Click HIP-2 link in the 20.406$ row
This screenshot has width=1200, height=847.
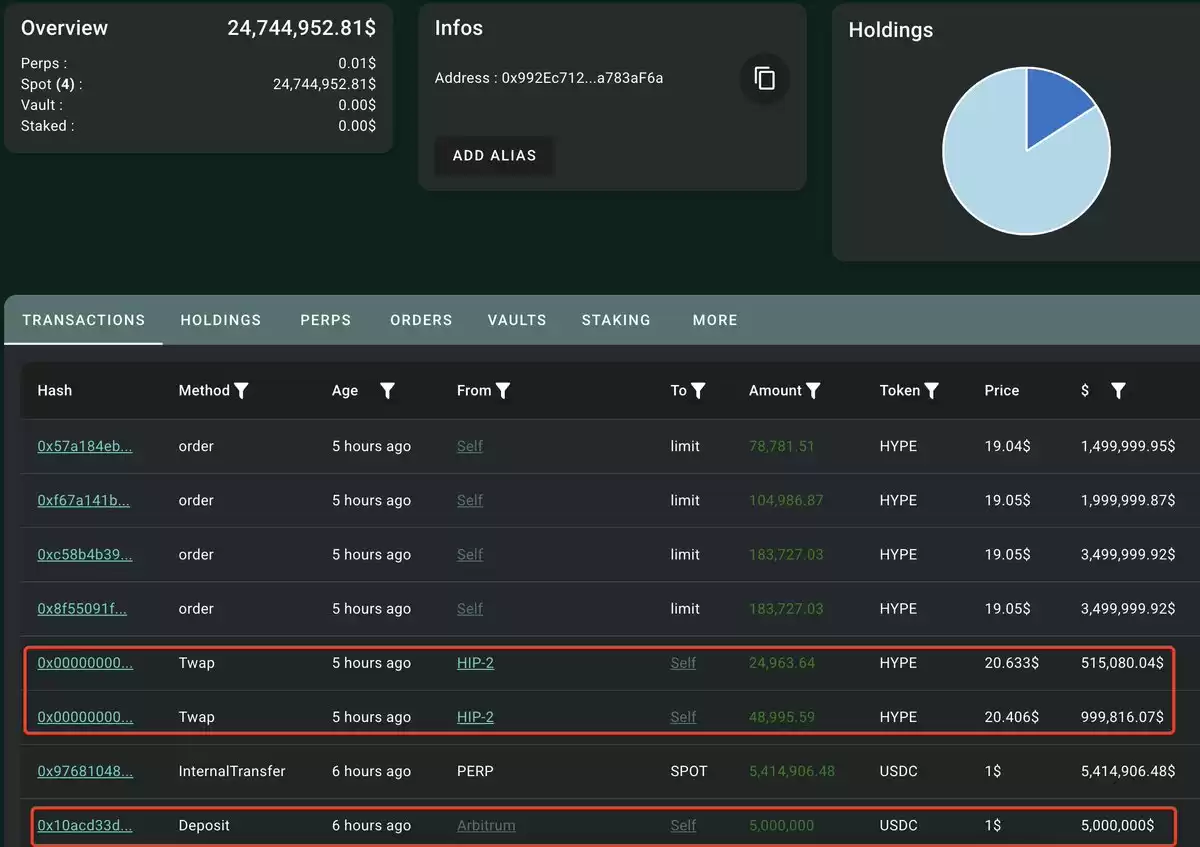(x=475, y=717)
